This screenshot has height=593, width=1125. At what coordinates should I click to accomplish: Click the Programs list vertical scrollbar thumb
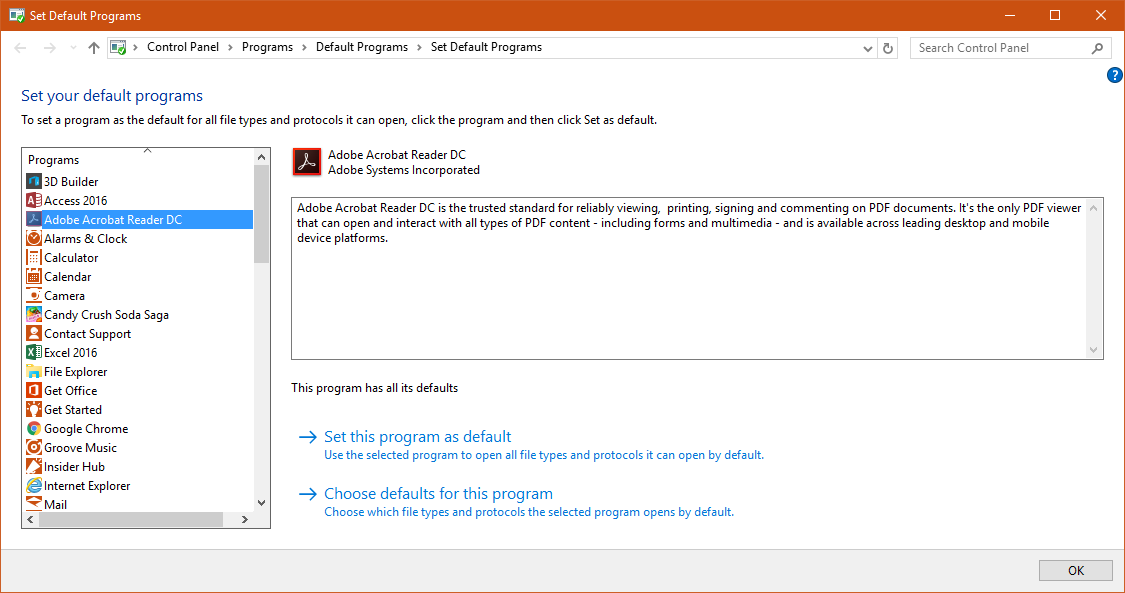click(261, 214)
